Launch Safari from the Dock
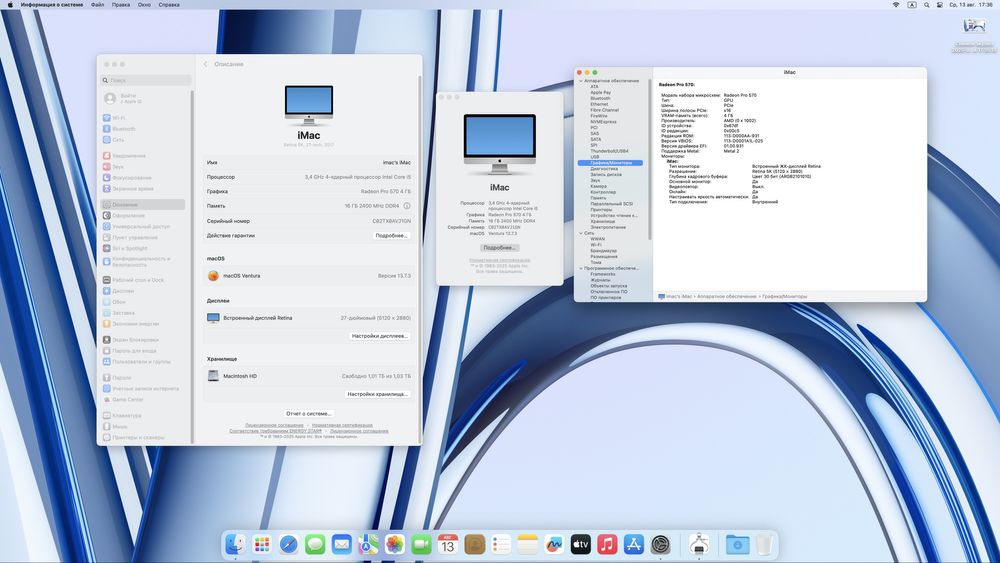 [288, 545]
